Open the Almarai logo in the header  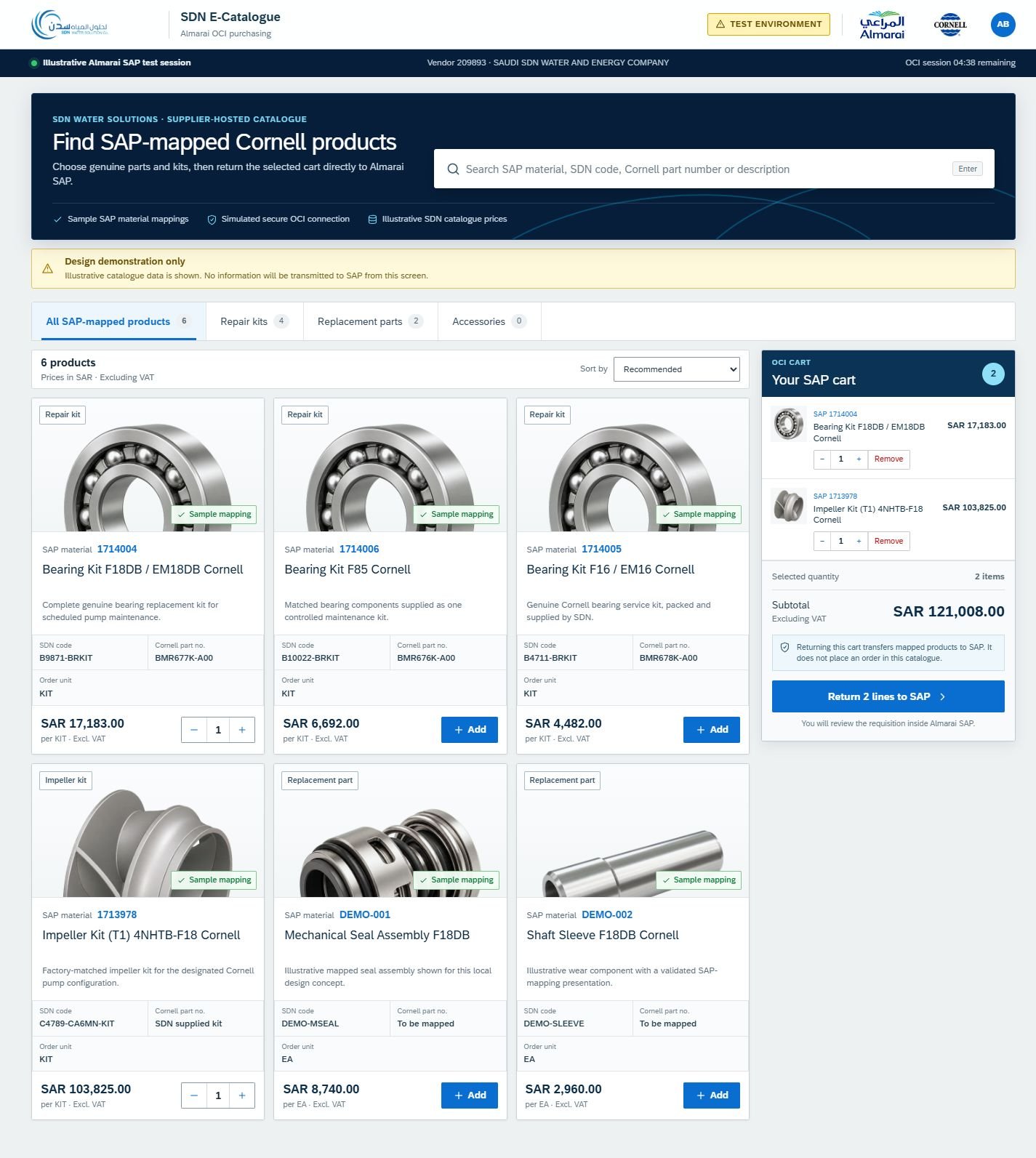point(882,24)
